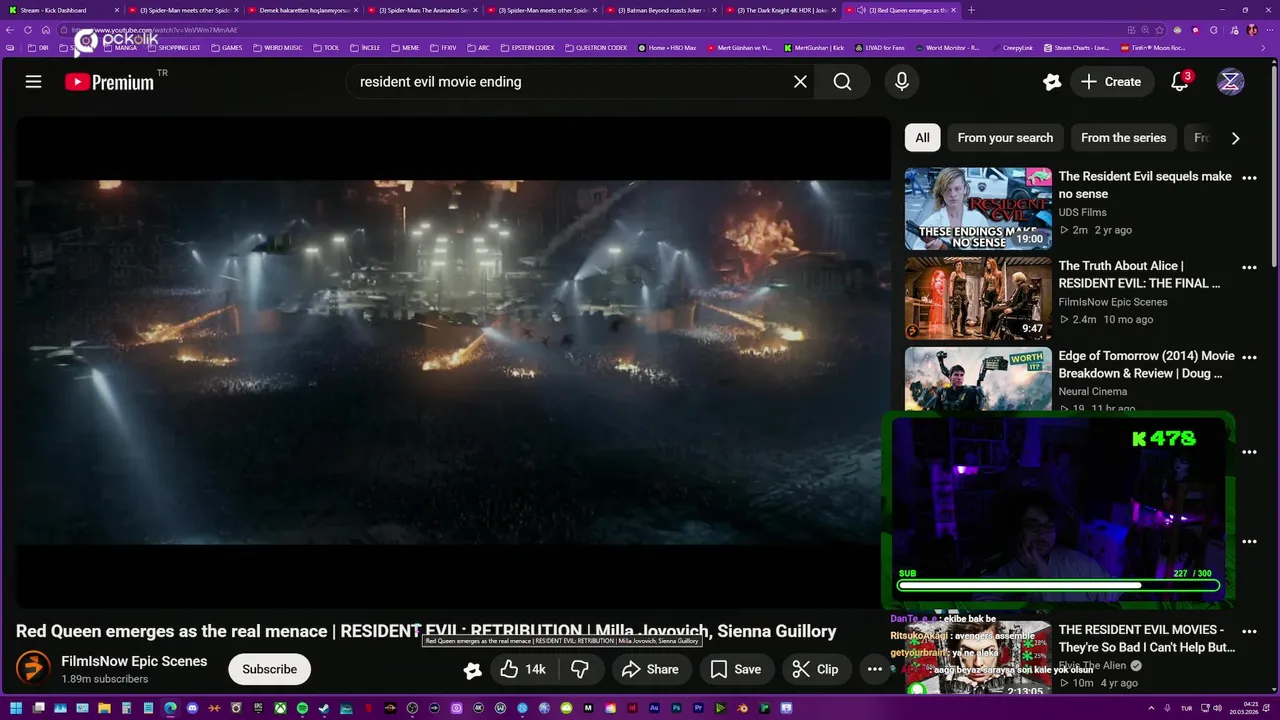Open the Home • HBO Max bookmark
Screen dimensions: 1280x720
(668, 48)
